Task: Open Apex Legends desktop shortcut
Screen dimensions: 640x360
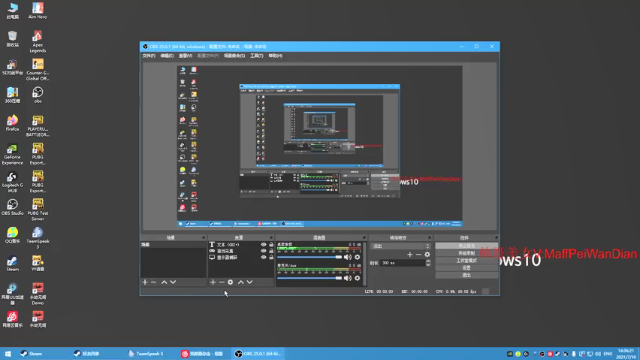Action: [x=38, y=41]
